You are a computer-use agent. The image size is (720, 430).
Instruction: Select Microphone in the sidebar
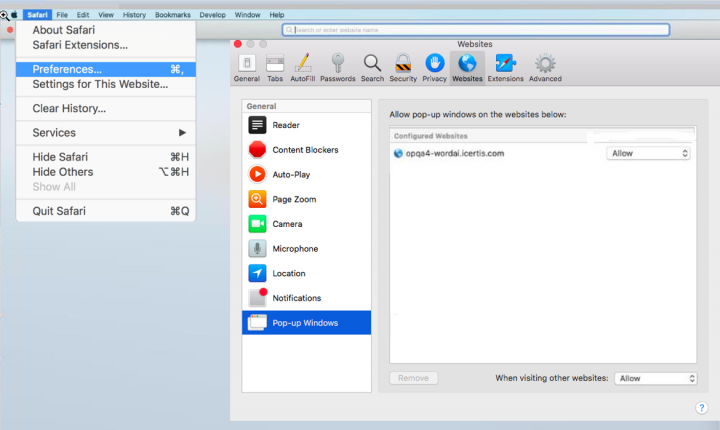click(x=306, y=249)
